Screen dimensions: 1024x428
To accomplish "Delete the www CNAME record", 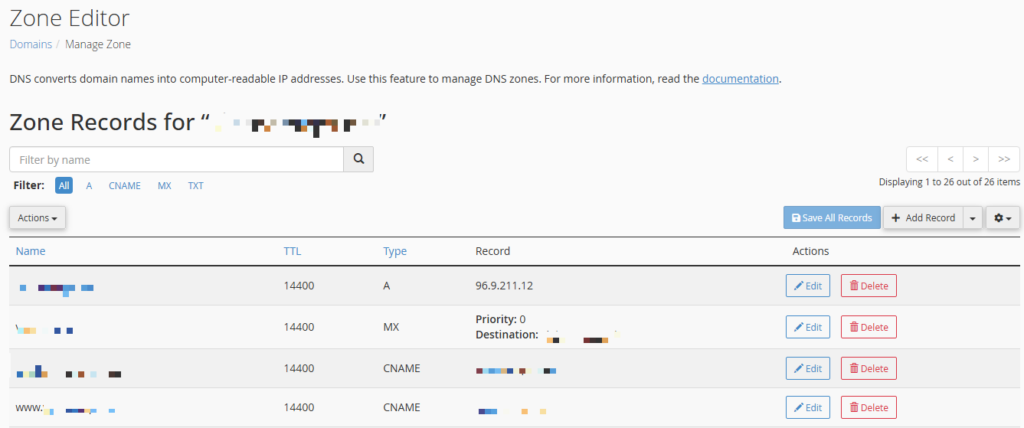I will 869,407.
